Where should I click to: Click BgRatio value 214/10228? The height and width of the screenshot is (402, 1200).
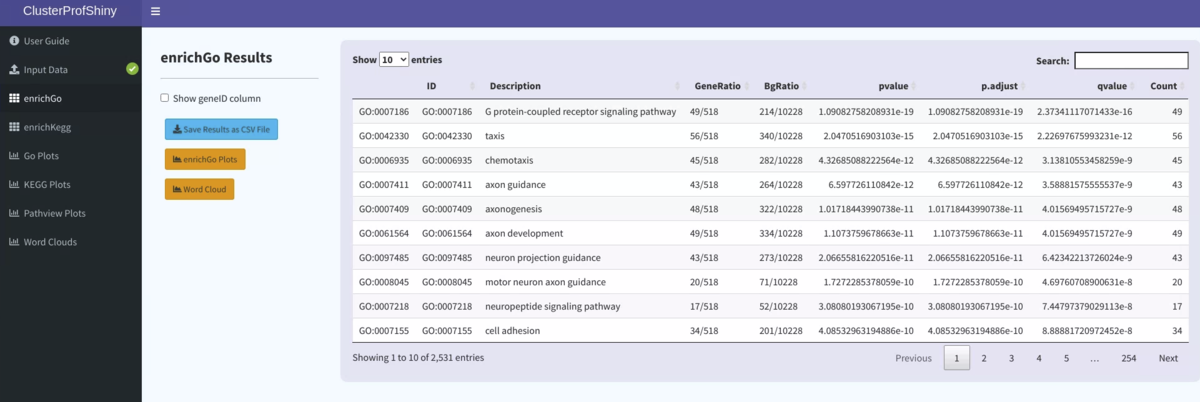780,111
